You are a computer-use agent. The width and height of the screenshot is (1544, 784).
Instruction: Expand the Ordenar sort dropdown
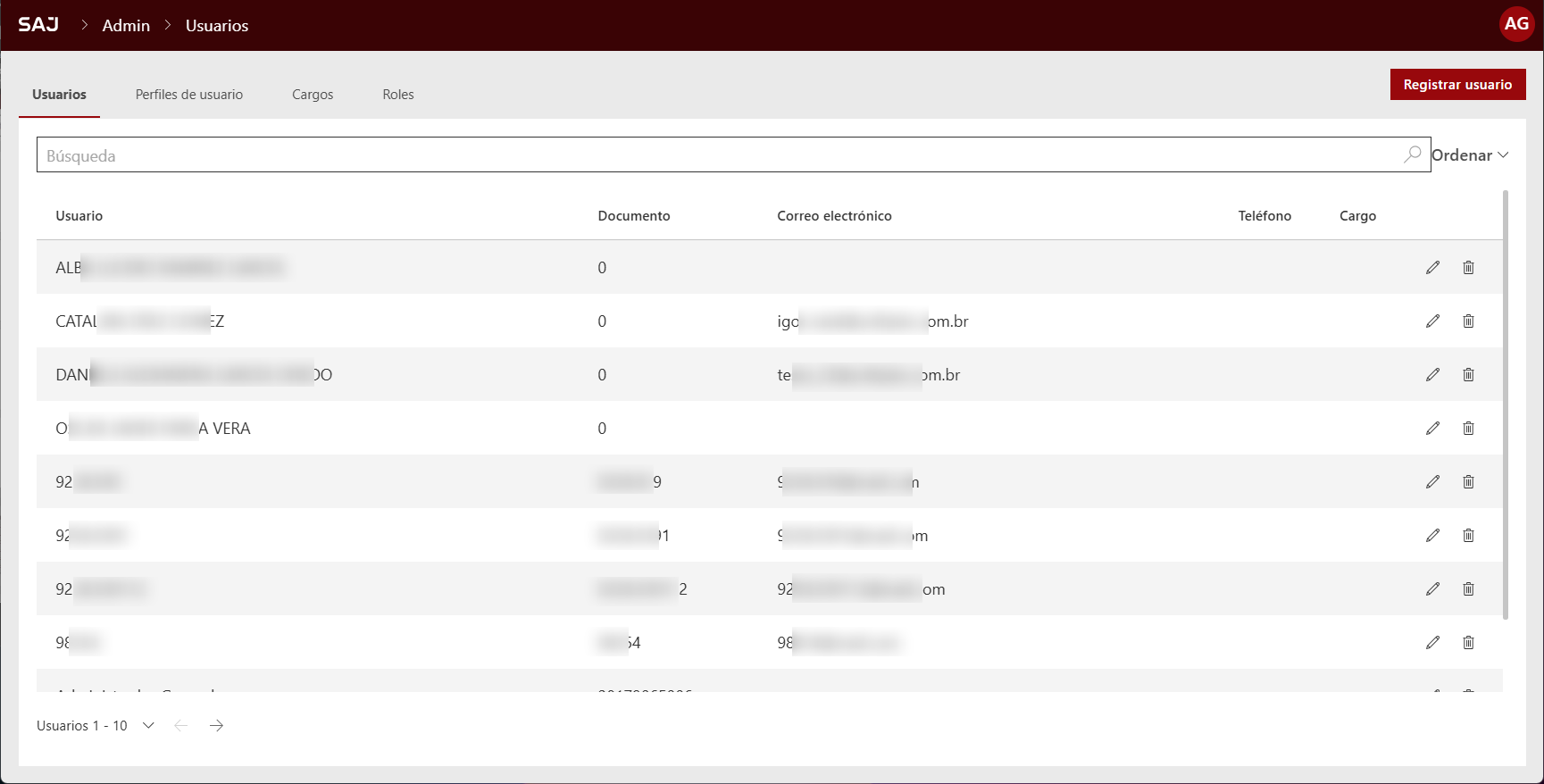click(x=1470, y=154)
